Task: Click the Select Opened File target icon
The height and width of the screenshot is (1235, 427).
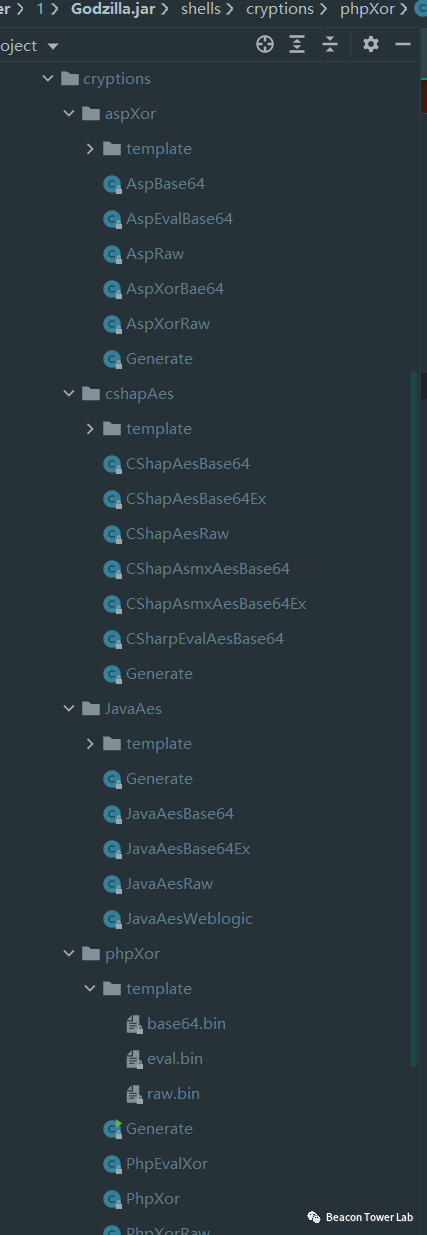Action: [265, 44]
